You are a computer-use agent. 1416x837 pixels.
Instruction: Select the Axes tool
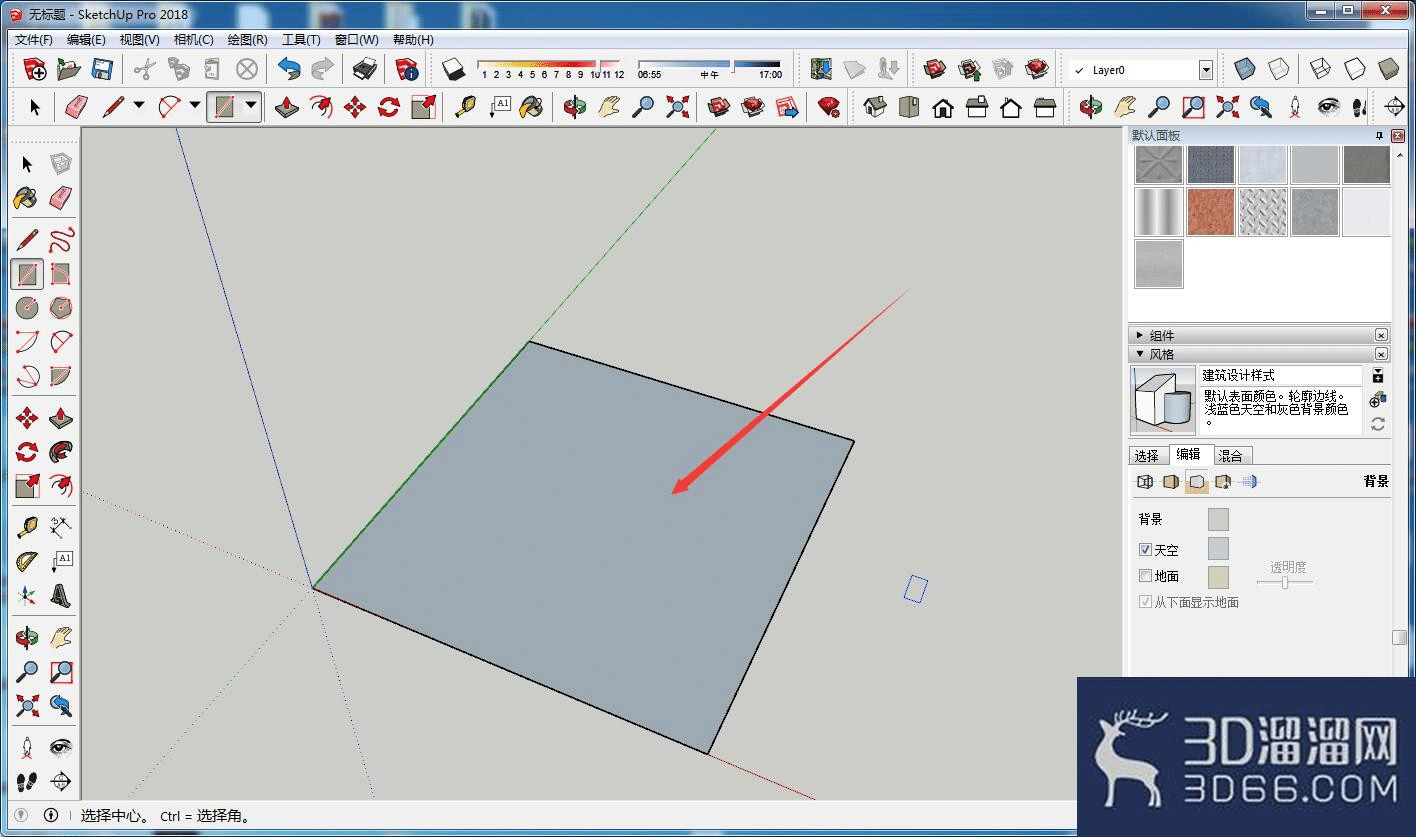coord(27,596)
